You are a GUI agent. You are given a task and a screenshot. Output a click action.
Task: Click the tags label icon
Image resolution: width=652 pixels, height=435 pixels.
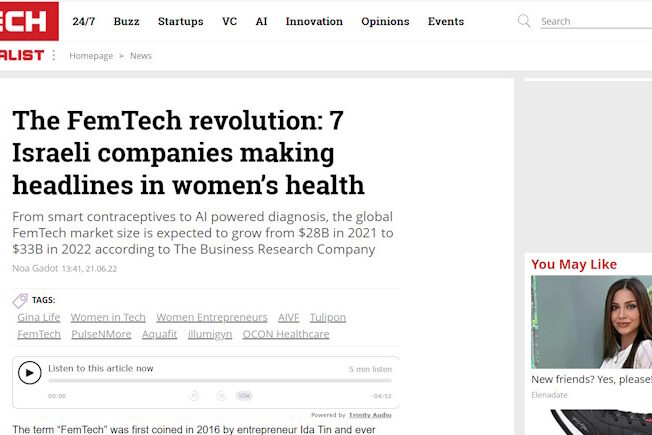(20, 300)
